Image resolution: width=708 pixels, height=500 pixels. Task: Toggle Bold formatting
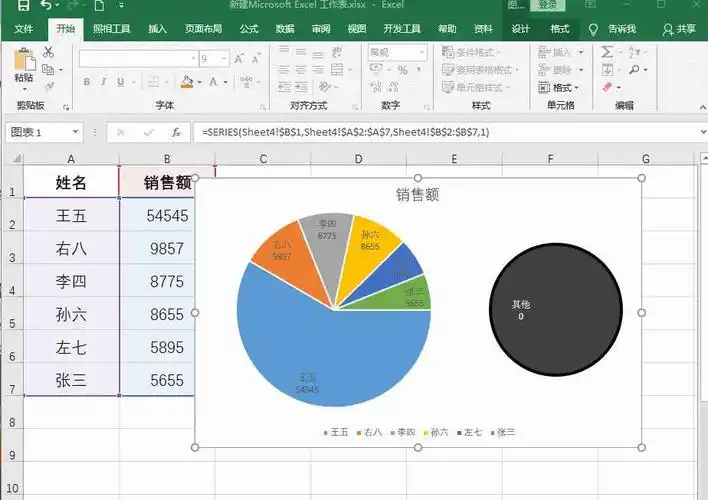click(87, 82)
